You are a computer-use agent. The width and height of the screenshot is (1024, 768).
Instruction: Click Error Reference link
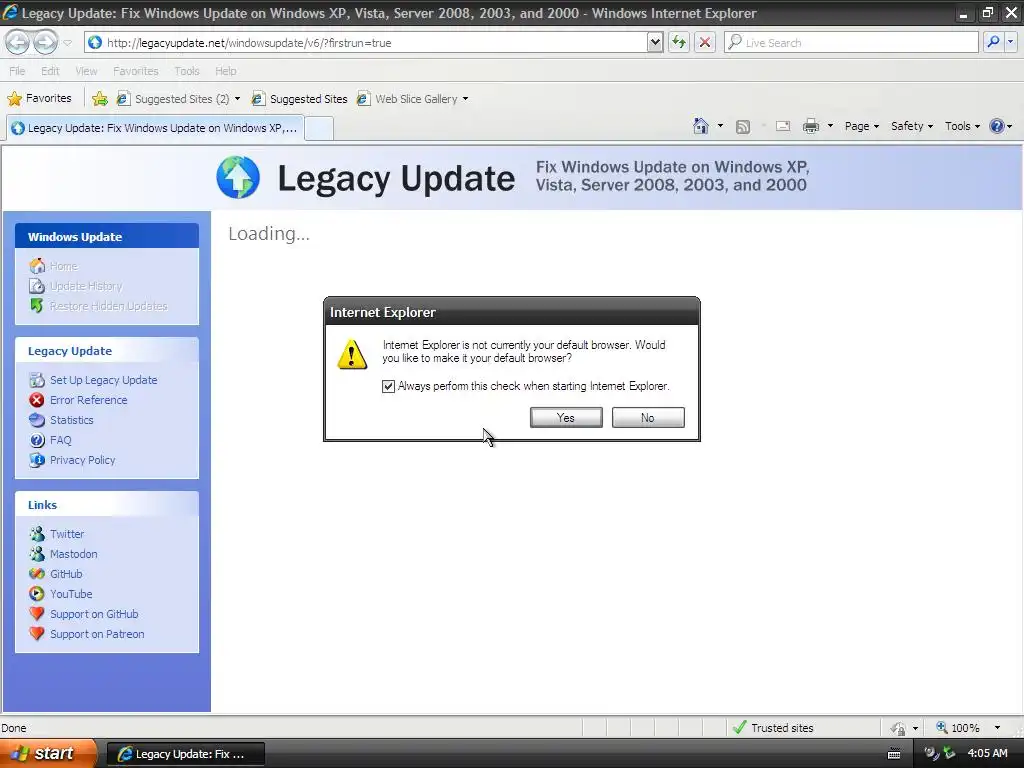tap(88, 400)
